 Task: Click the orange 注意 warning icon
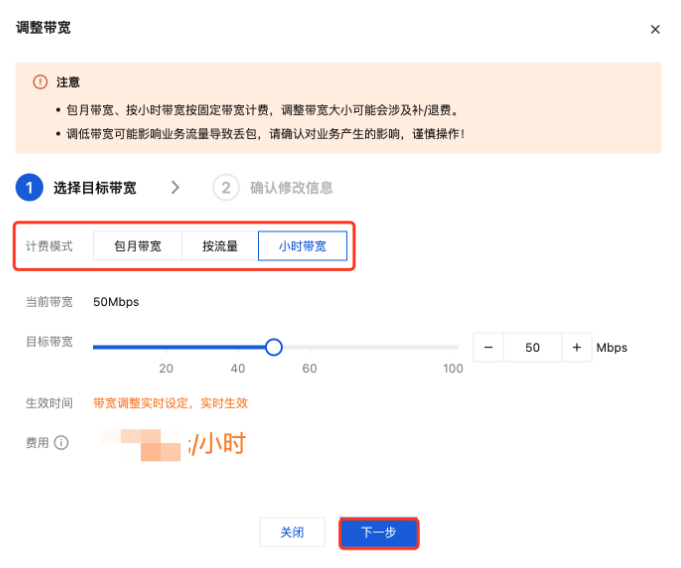tap(40, 82)
